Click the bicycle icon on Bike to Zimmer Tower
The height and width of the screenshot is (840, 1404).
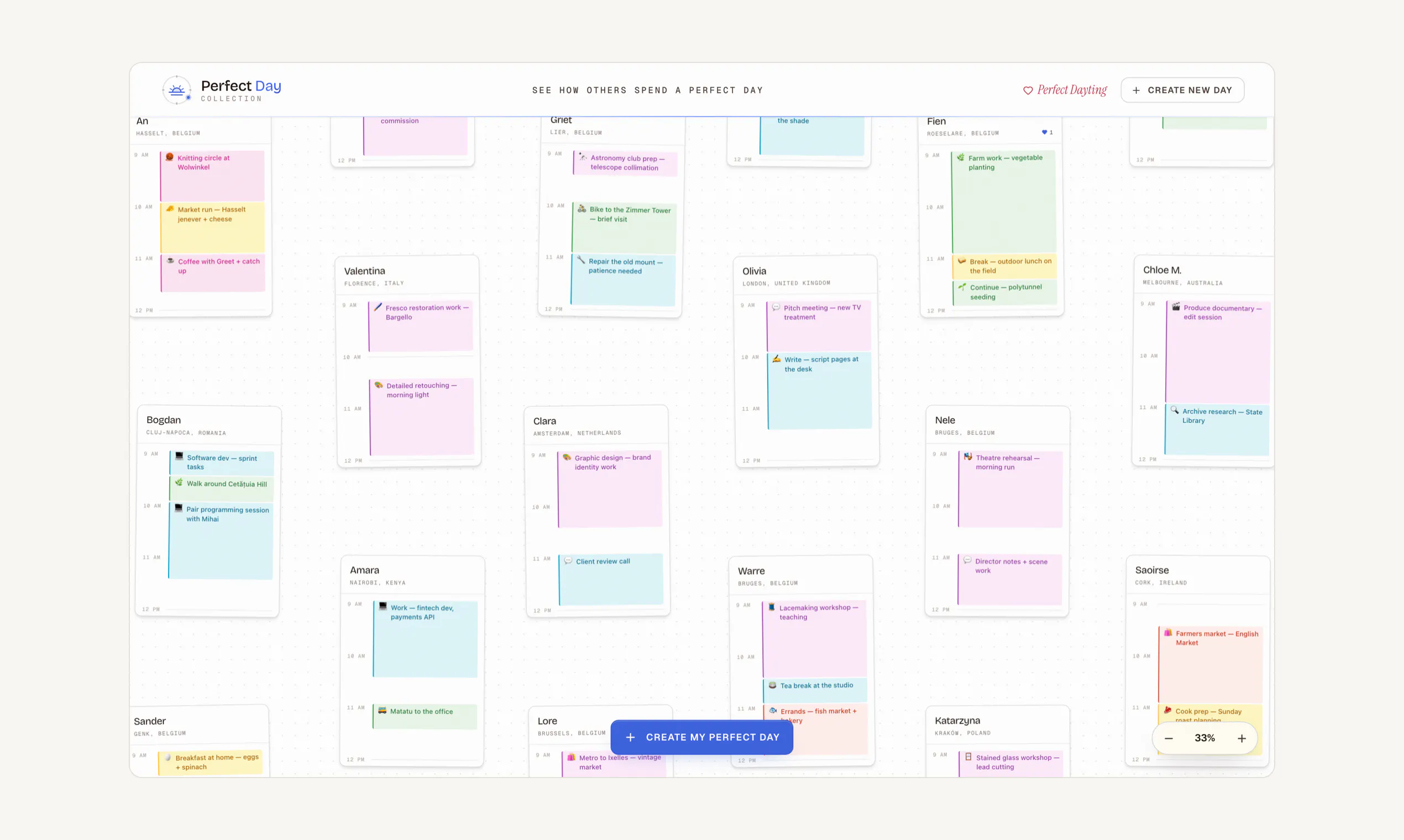(581, 209)
